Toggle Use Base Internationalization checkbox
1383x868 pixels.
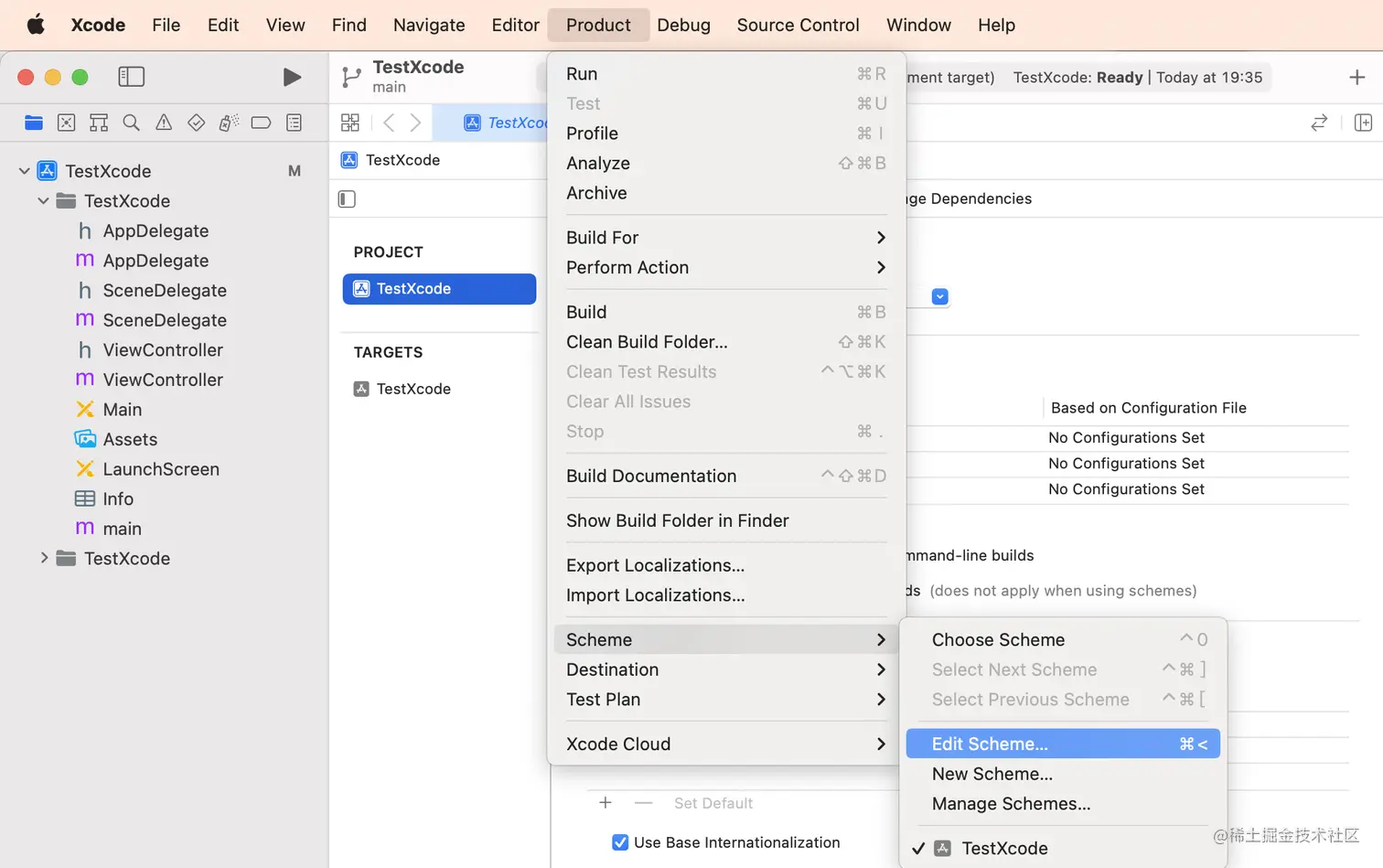(620, 842)
